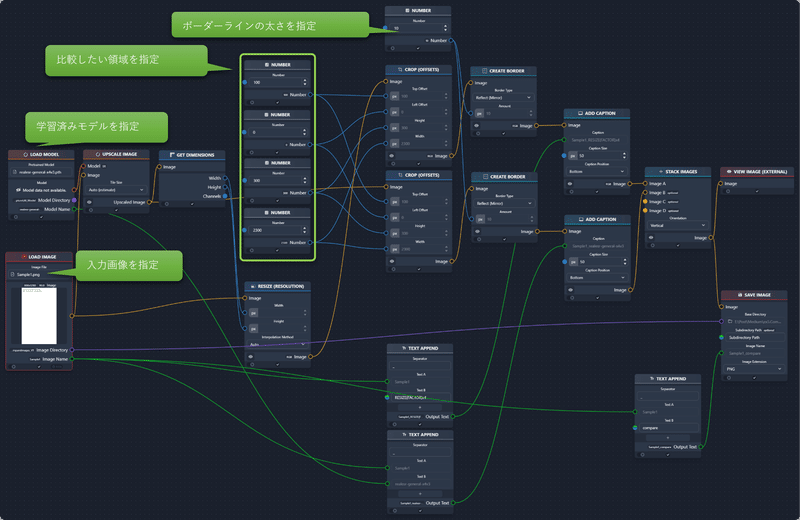This screenshot has height=520, width=800.
Task: Click checkmark icon in View Image (External) footer
Action: click(x=757, y=191)
